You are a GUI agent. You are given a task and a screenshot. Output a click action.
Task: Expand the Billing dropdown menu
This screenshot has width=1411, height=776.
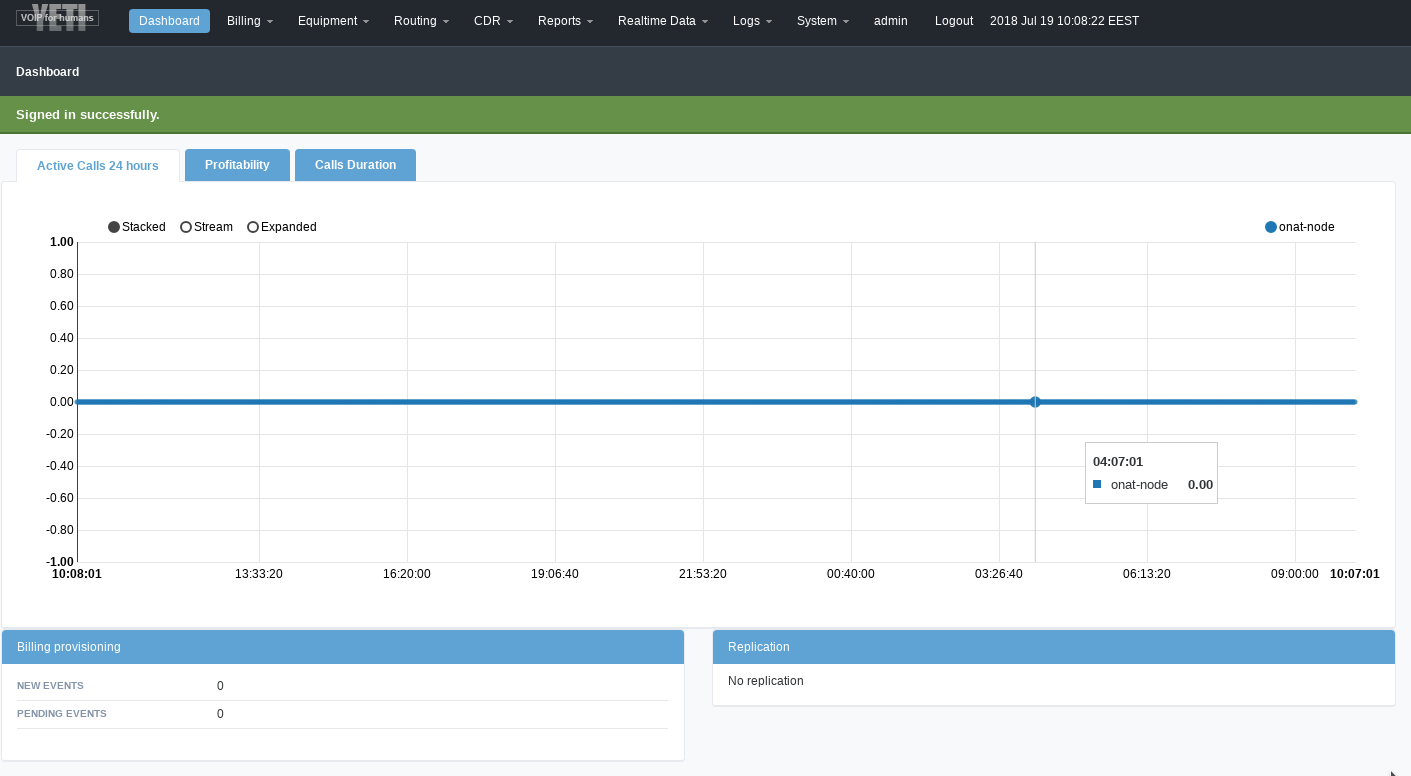coord(250,21)
